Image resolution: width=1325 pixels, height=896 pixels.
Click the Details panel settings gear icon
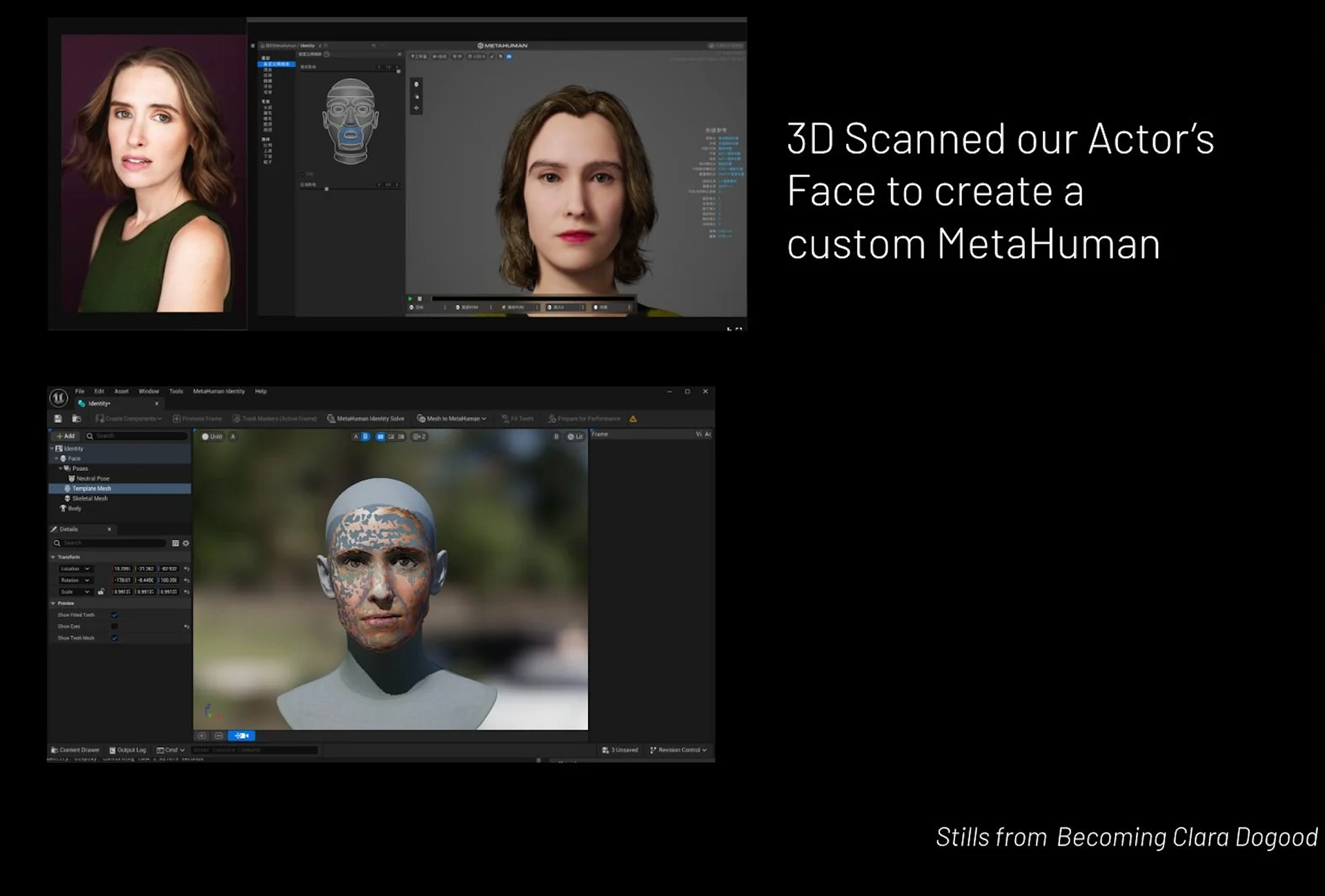(186, 544)
